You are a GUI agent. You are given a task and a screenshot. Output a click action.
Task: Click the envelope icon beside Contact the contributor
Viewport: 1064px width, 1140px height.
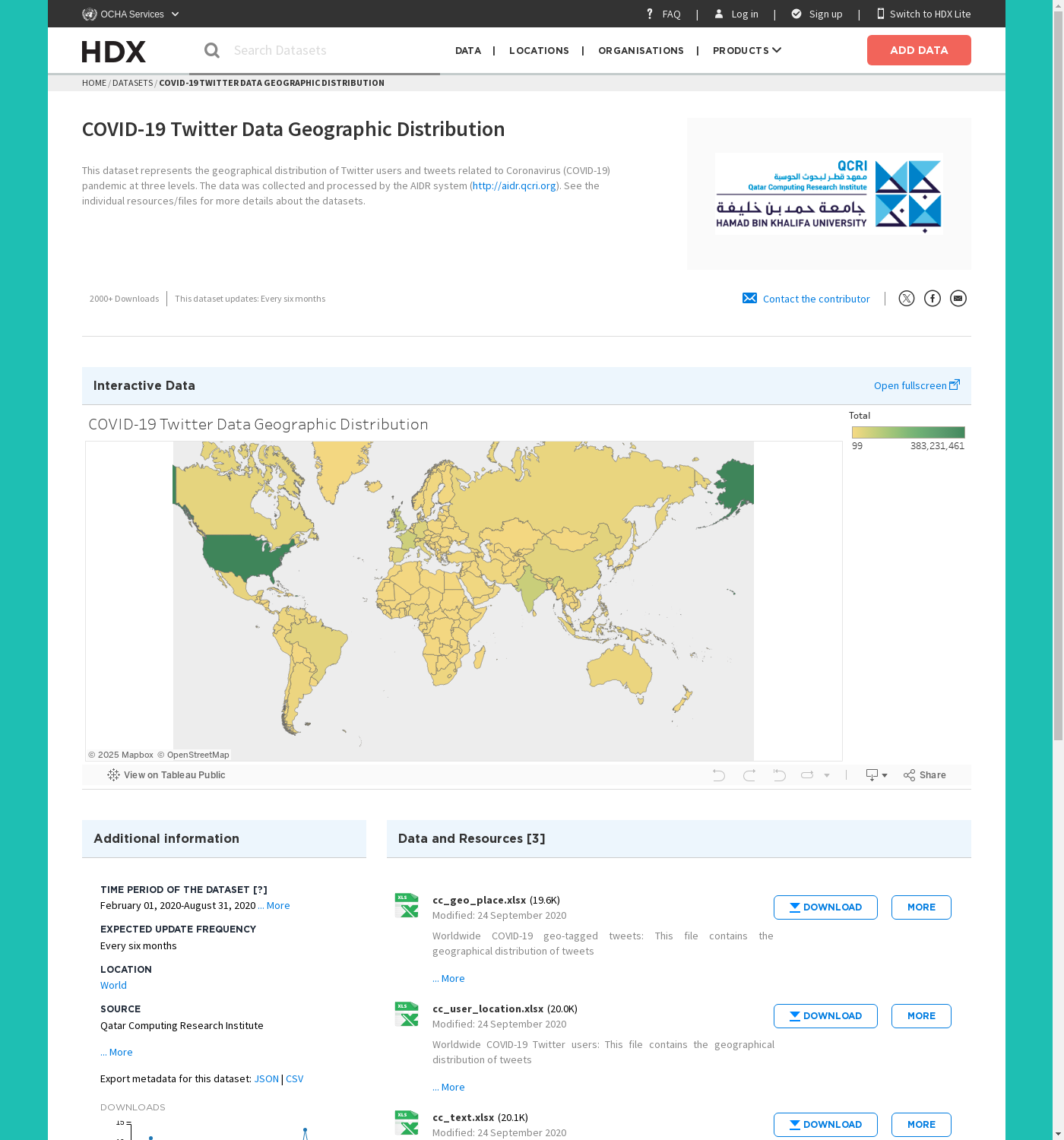749,298
